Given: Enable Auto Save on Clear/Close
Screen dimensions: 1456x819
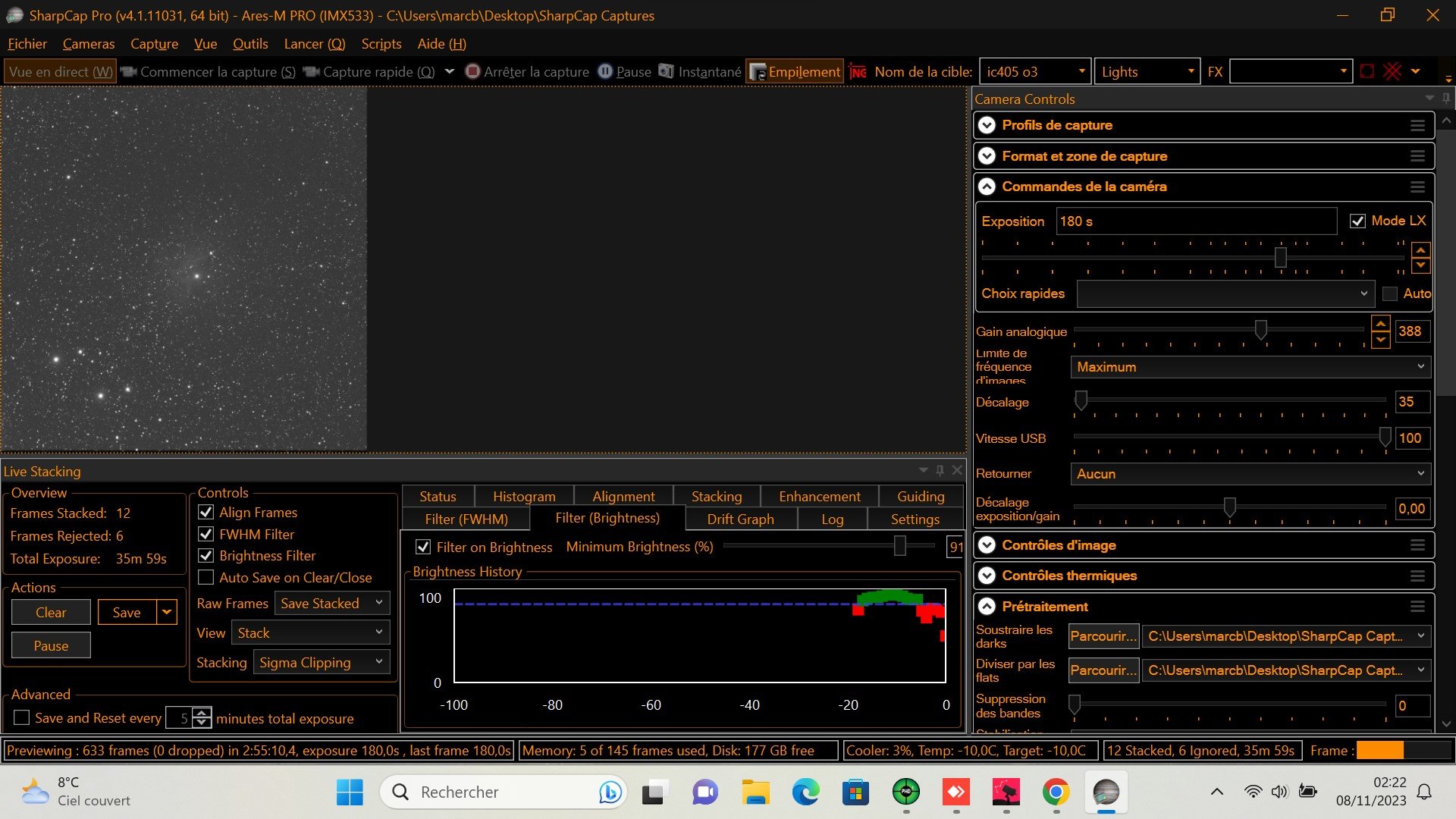Looking at the screenshot, I should coord(206,578).
